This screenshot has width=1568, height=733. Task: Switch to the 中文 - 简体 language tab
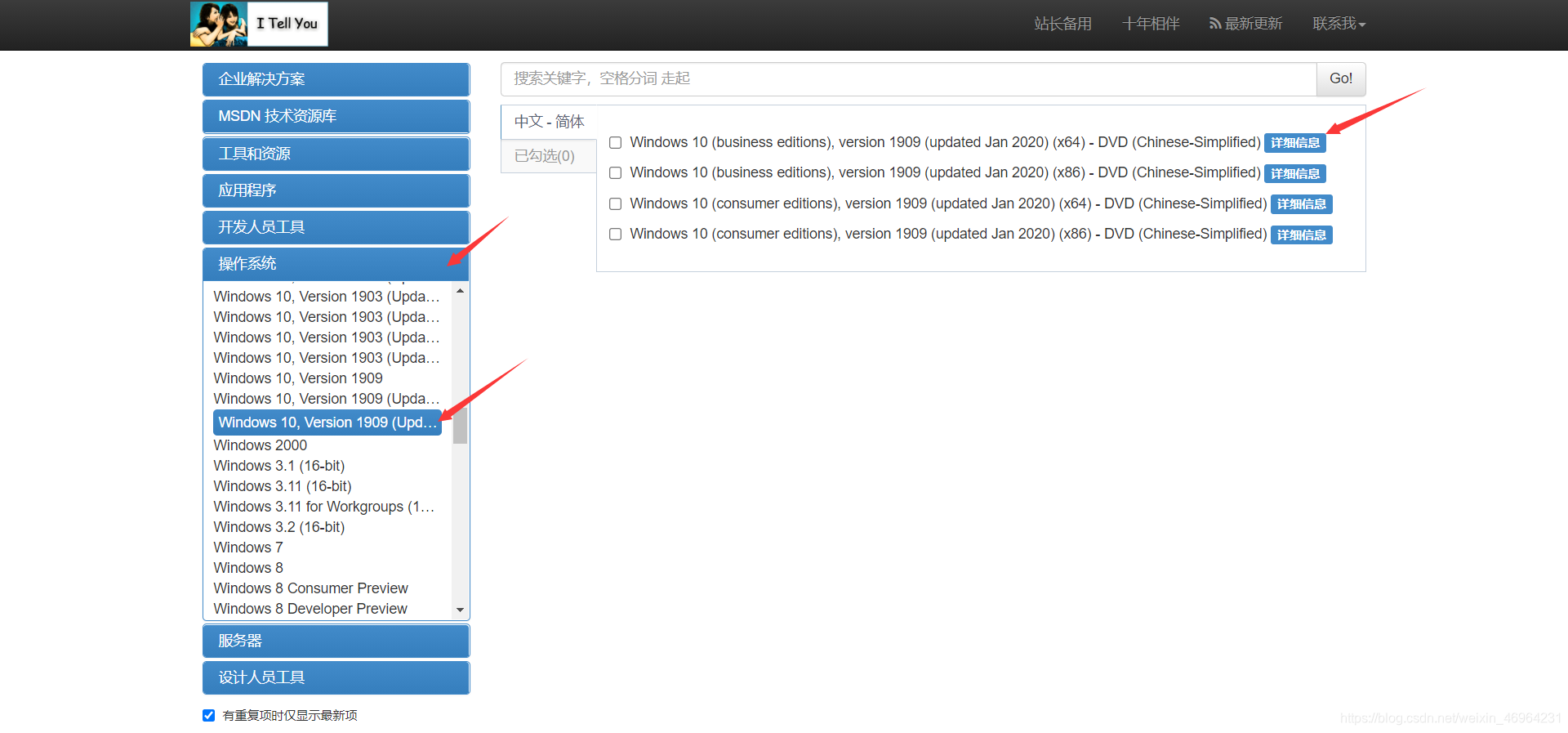point(549,122)
